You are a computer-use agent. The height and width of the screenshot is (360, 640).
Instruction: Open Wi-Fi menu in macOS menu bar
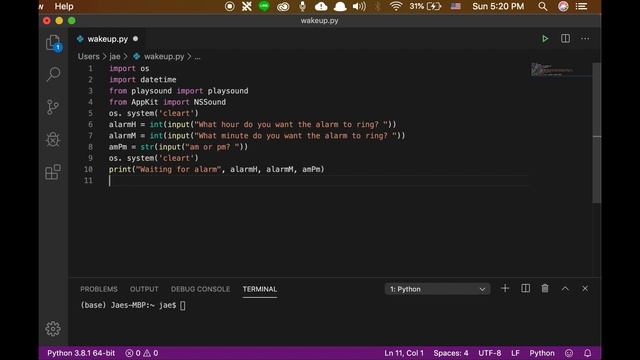pyautogui.click(x=396, y=7)
